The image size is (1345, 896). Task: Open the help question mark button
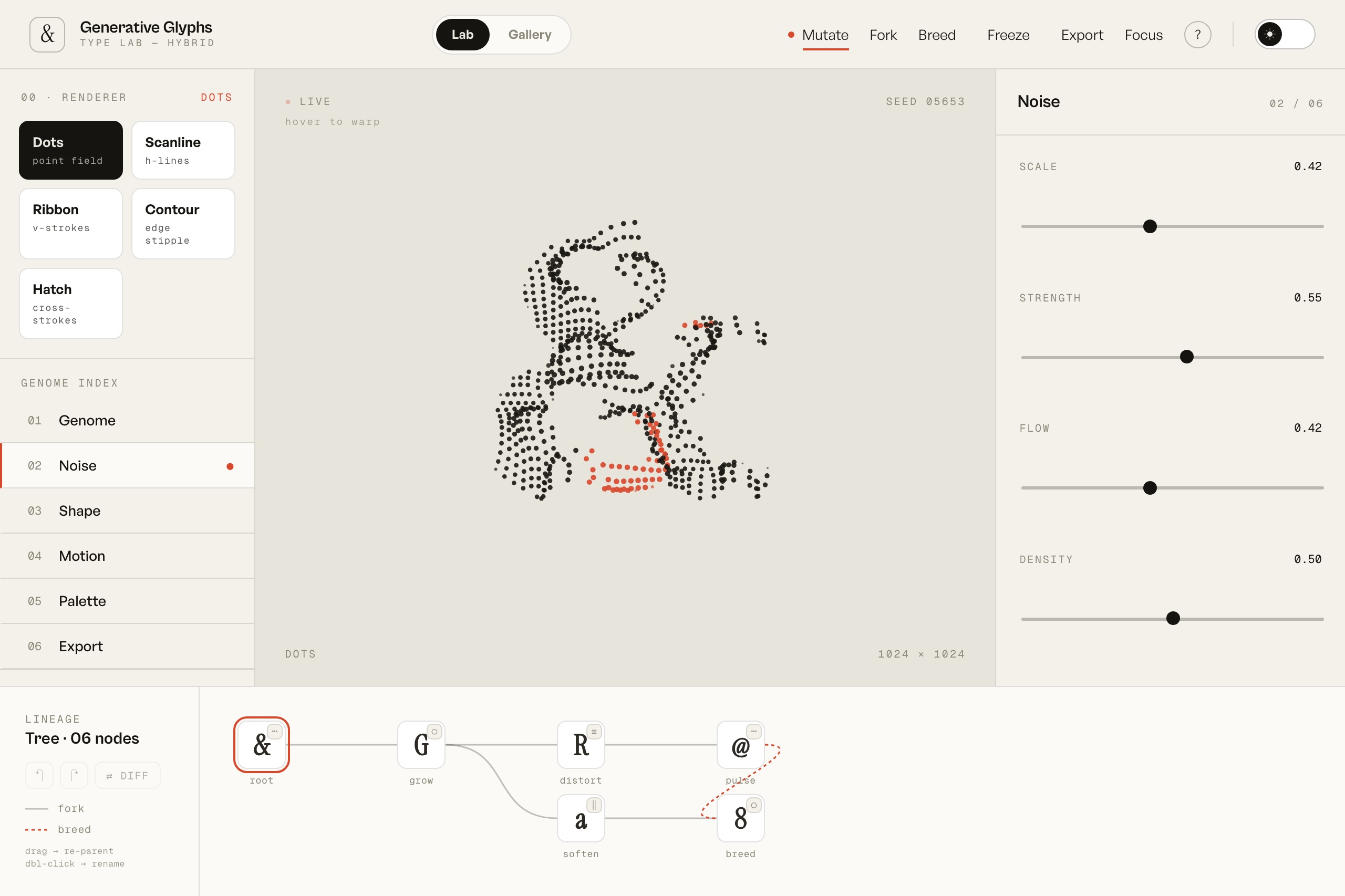point(1197,35)
